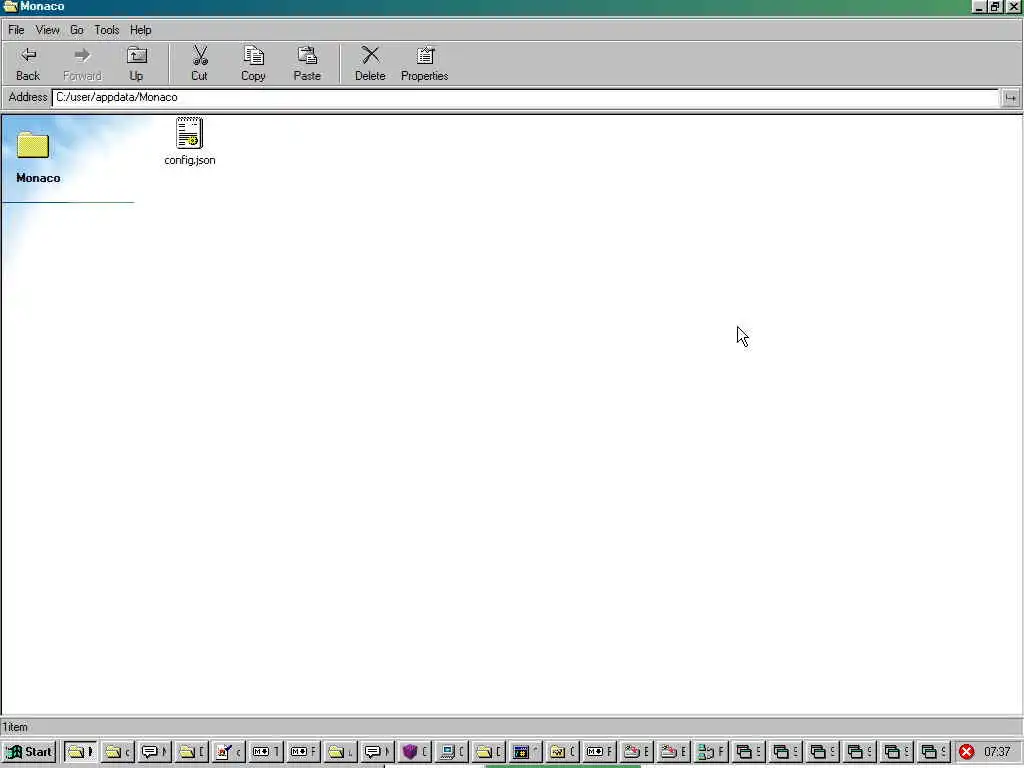Click the red X tray icon

tap(967, 752)
